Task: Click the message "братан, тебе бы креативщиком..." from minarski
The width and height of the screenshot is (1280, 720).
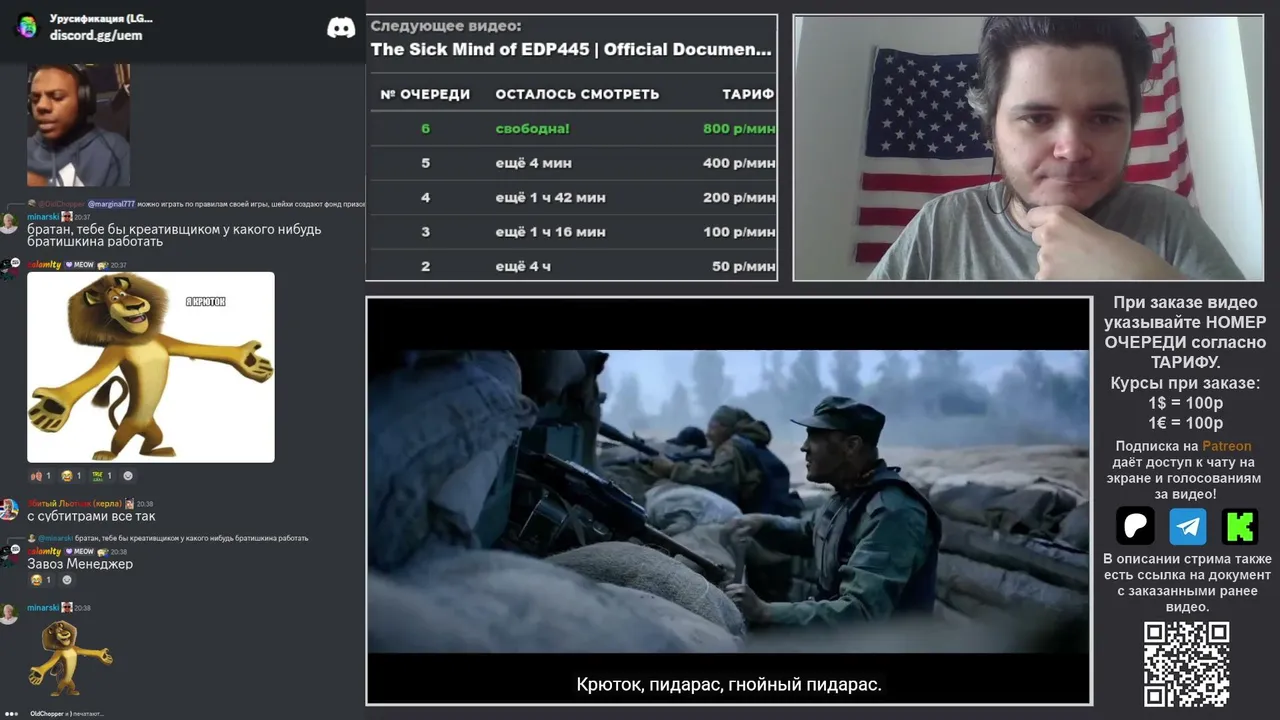Action: click(174, 235)
